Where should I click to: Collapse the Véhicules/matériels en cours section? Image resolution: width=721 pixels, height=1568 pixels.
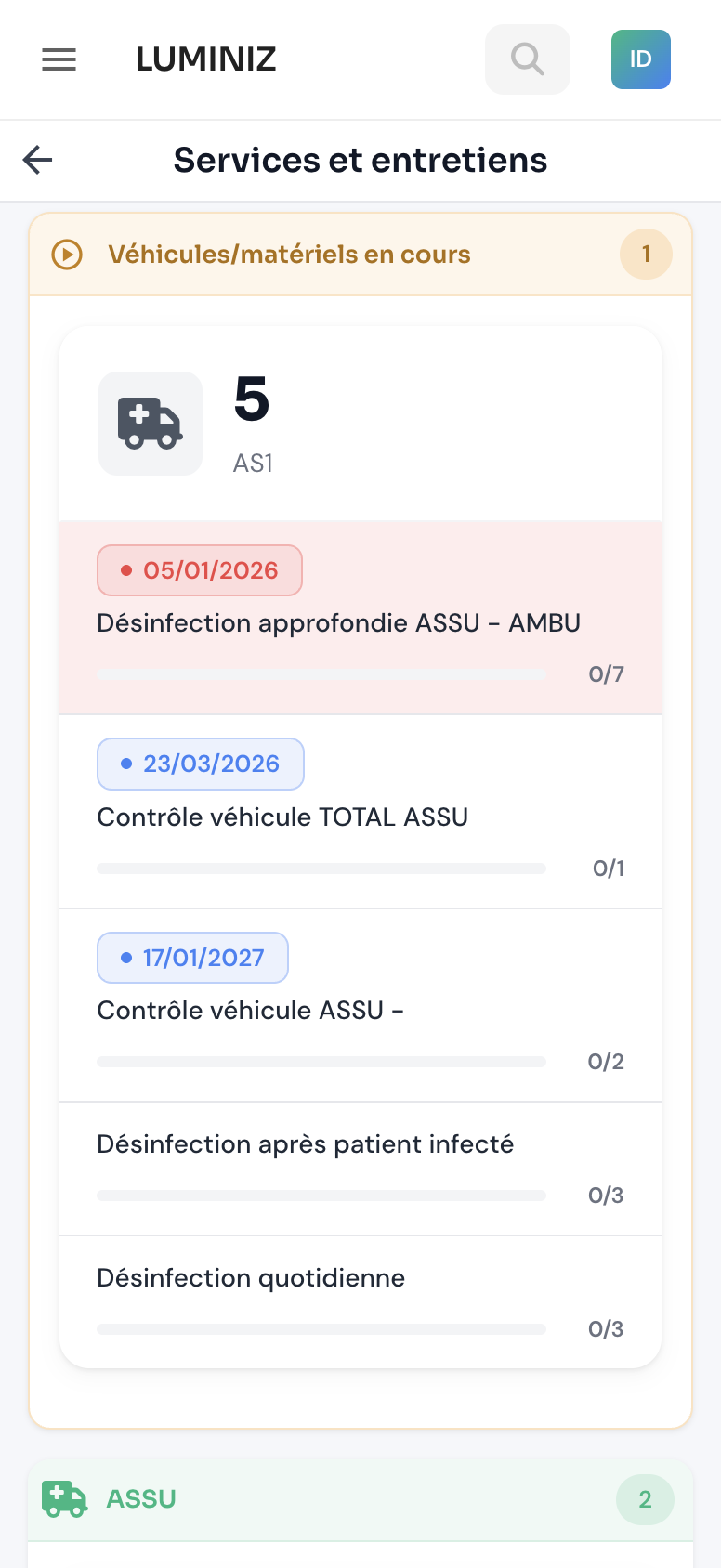(x=289, y=255)
